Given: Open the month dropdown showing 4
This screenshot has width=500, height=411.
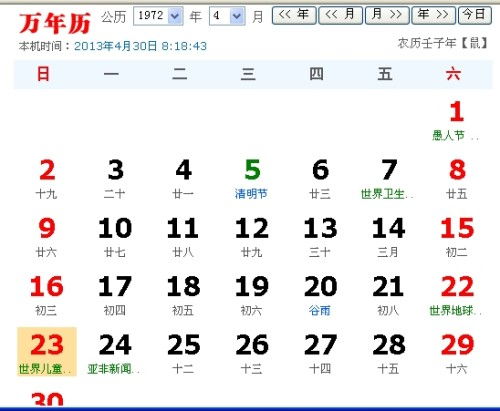Looking at the screenshot, I should pos(227,16).
